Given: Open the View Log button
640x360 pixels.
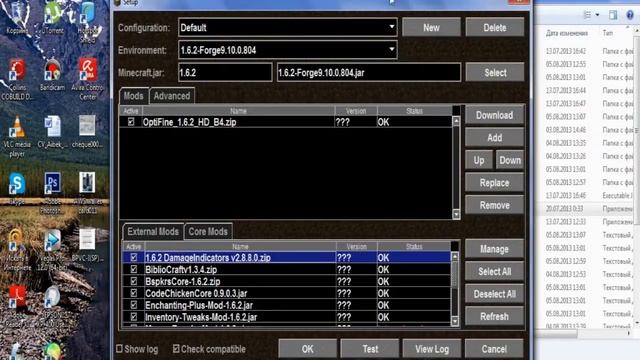Looking at the screenshot, I should point(432,349).
